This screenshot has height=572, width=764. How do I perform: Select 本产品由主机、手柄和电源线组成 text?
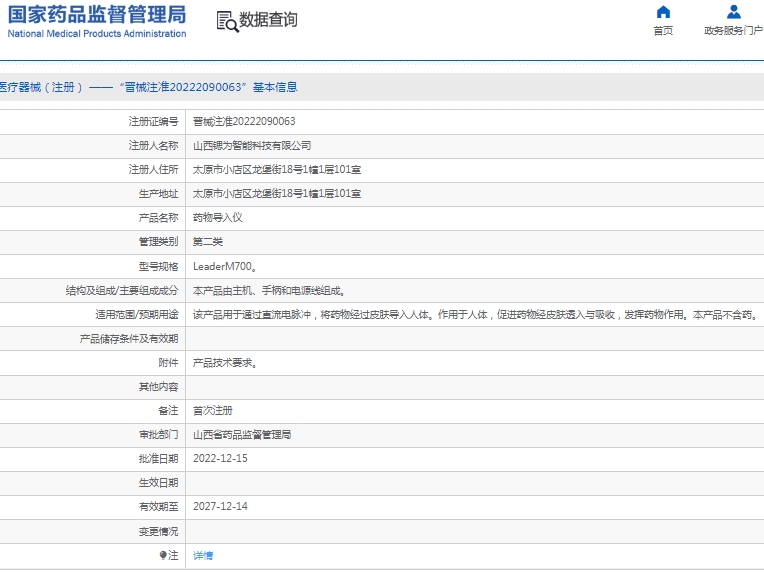point(269,291)
